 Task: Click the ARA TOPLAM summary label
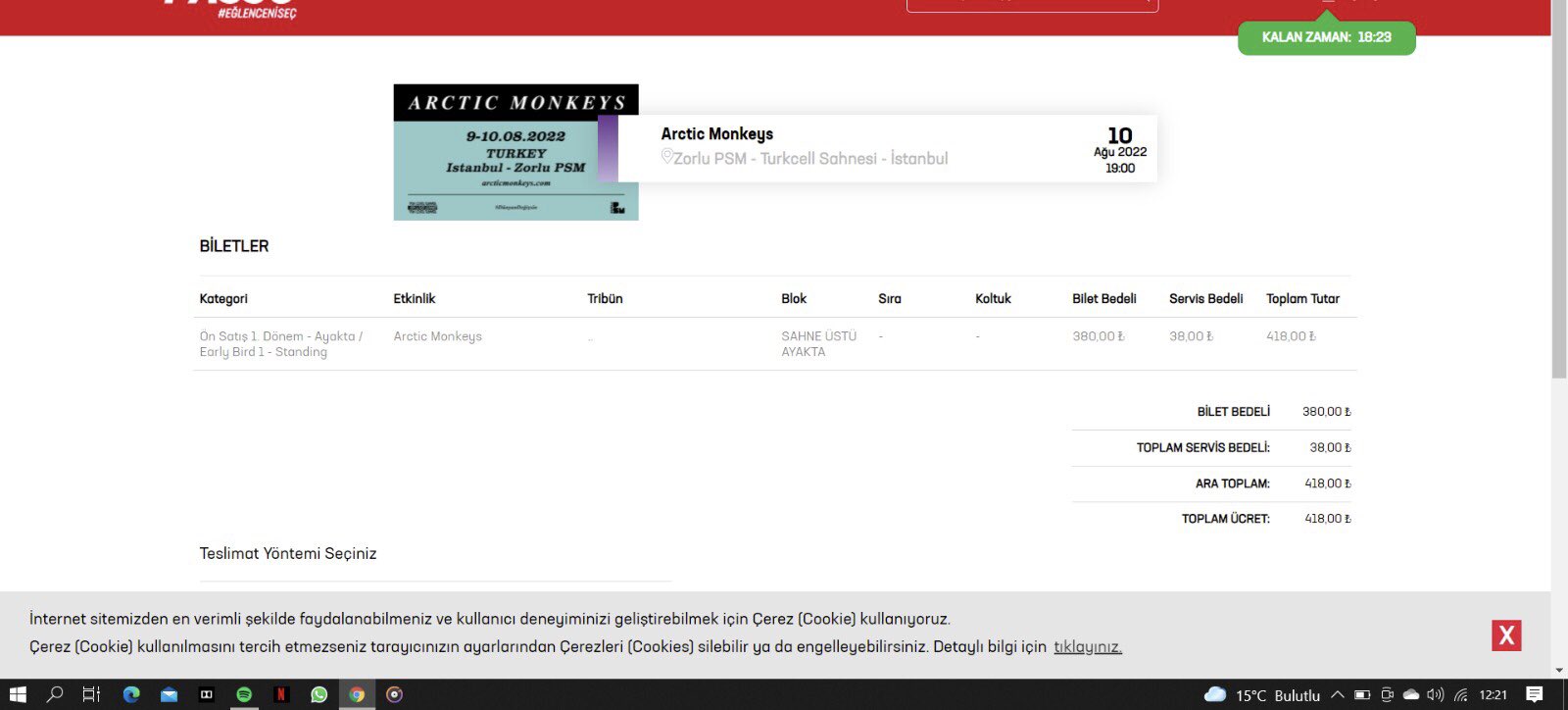click(1233, 483)
